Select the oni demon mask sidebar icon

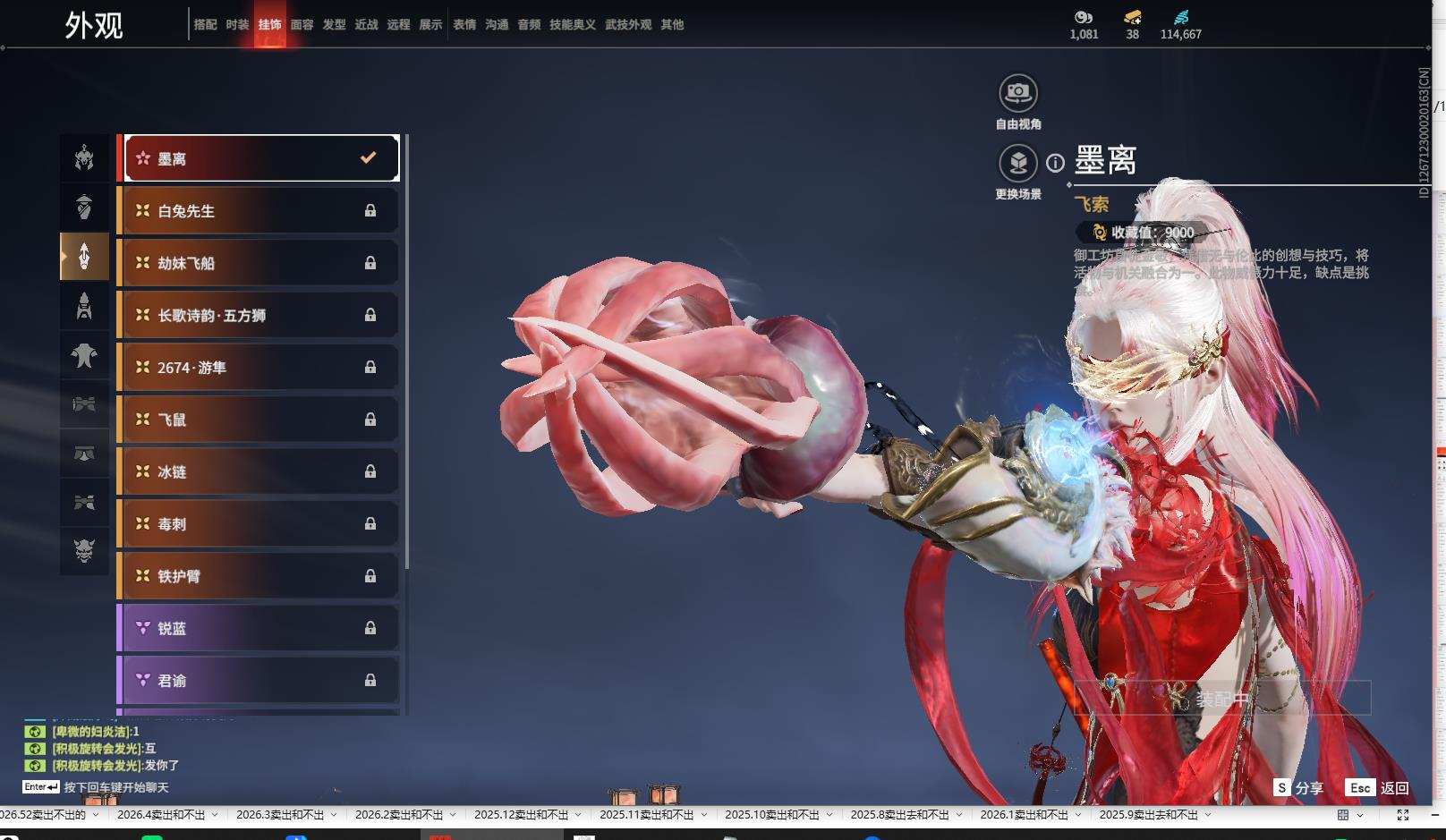pyautogui.click(x=84, y=550)
